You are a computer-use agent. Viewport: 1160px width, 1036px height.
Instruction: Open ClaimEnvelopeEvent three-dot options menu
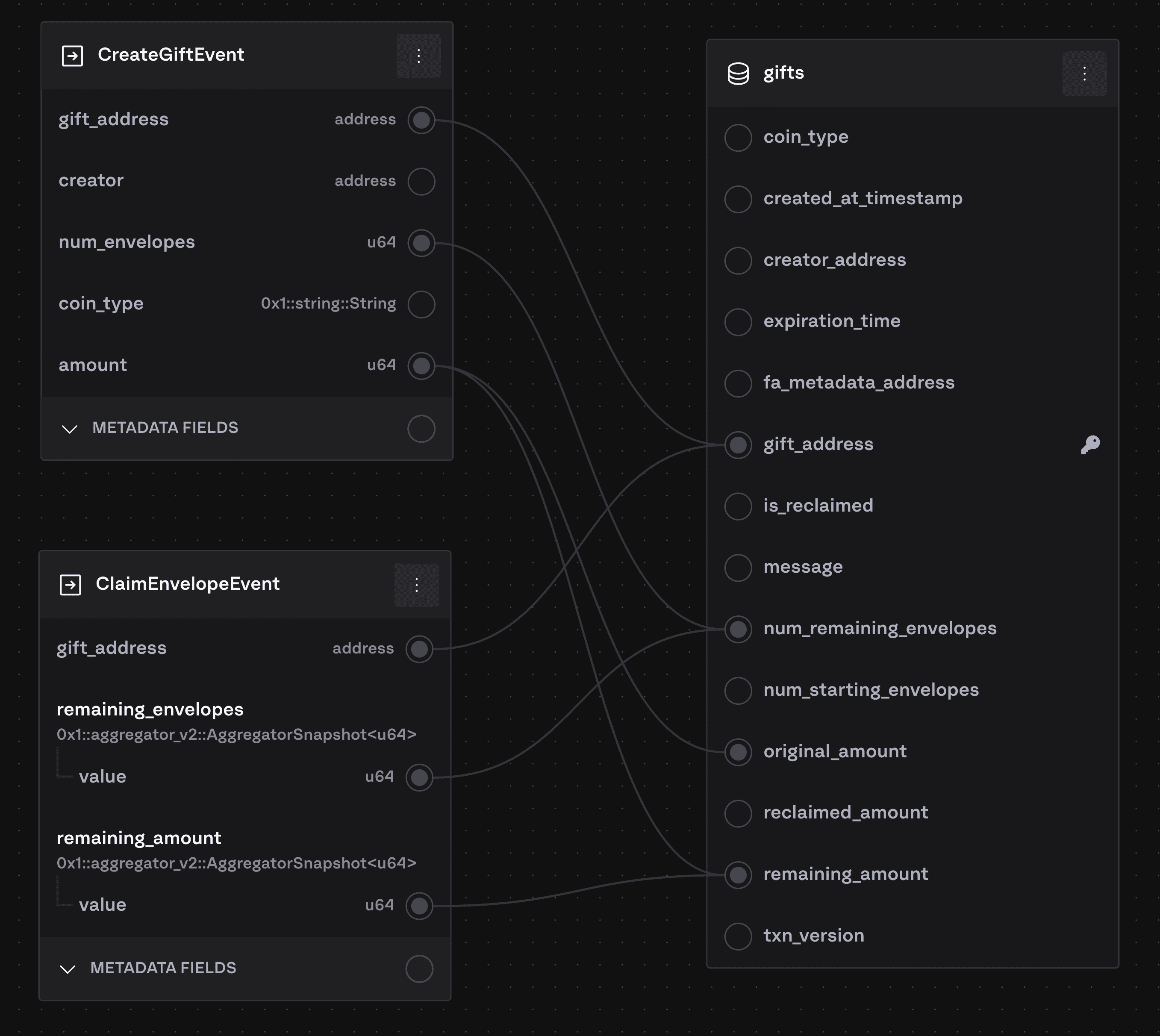pos(416,585)
